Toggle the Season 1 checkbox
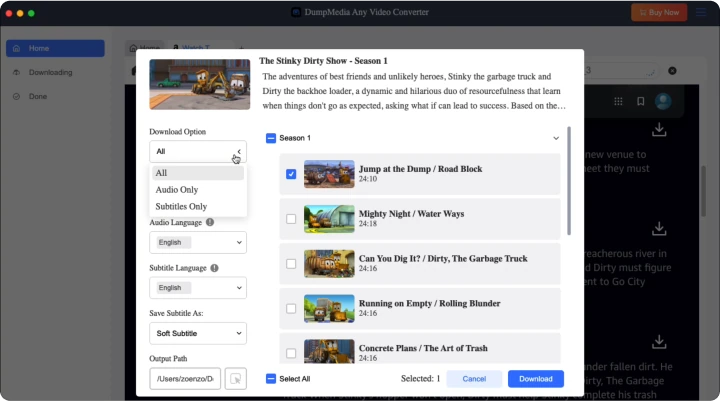Image resolution: width=720 pixels, height=401 pixels. pyautogui.click(x=271, y=138)
